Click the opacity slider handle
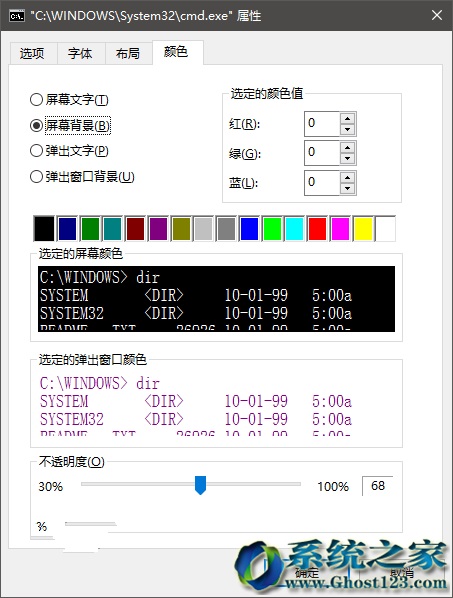Image resolution: width=453 pixels, height=598 pixels. (x=200, y=485)
